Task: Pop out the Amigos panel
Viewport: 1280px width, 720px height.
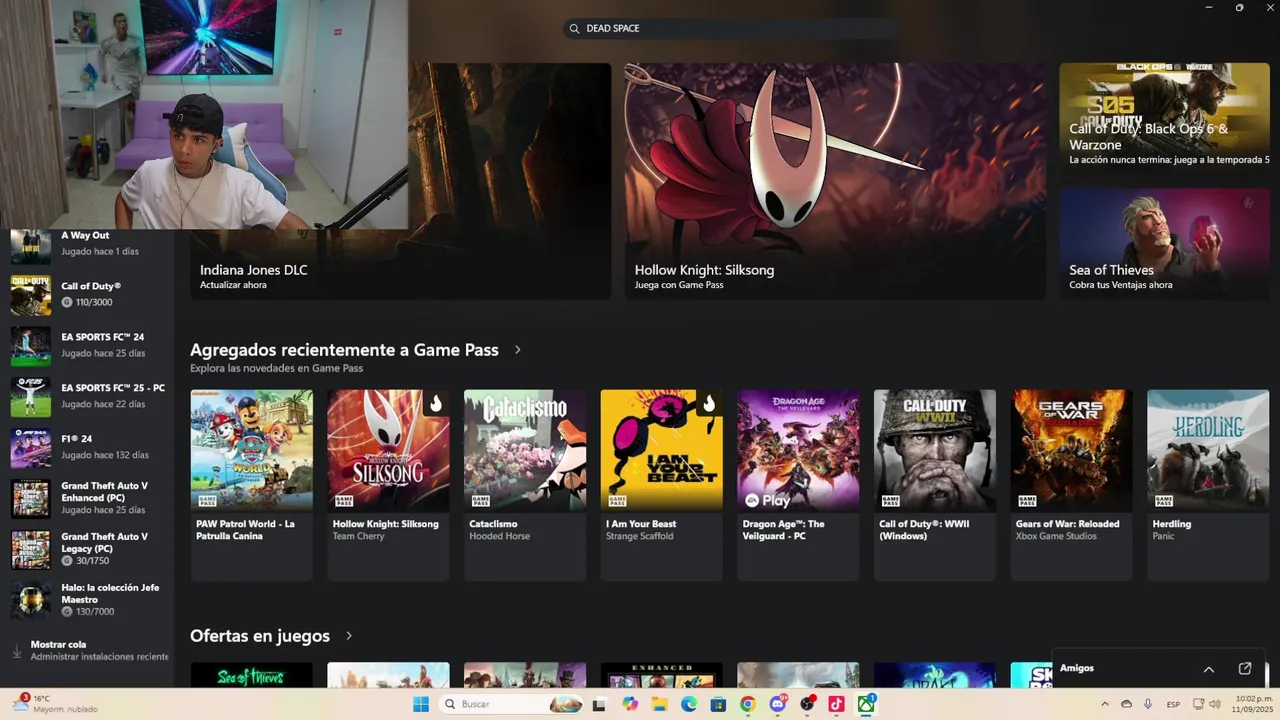Action: 1245,668
